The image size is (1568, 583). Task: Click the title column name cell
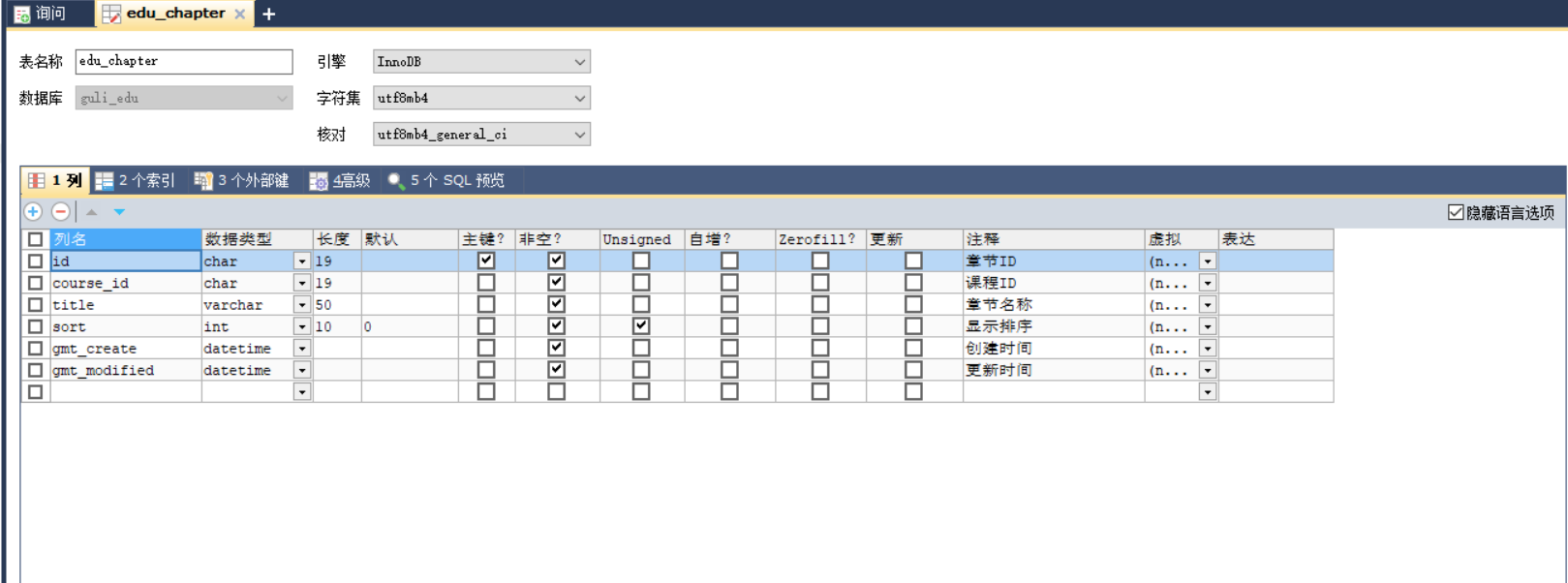(x=126, y=304)
